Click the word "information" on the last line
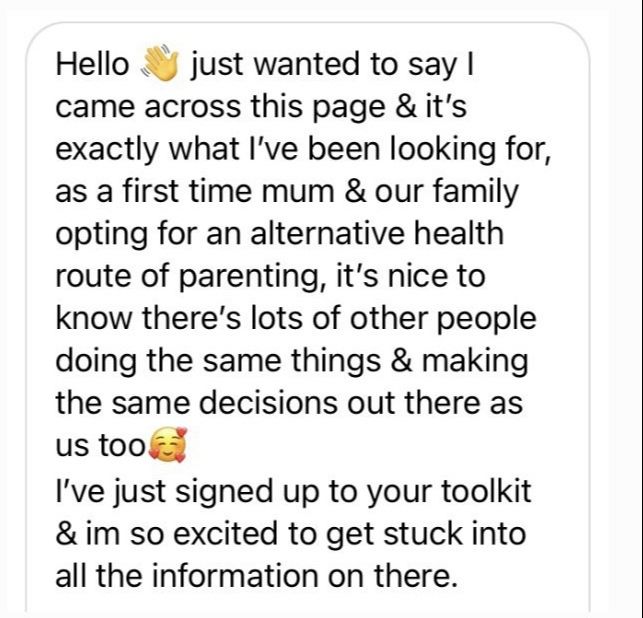This screenshot has width=643, height=618. pos(235,576)
